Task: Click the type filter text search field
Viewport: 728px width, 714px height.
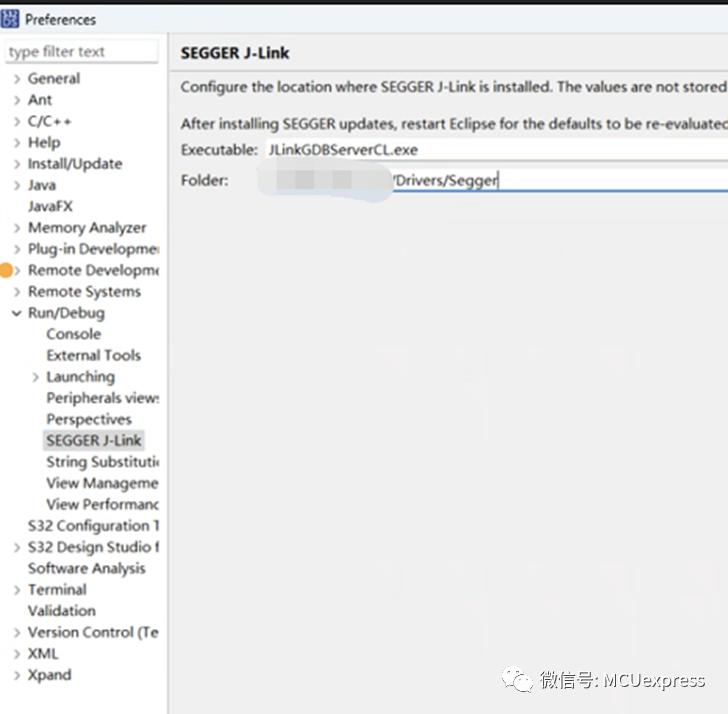Action: 82,52
